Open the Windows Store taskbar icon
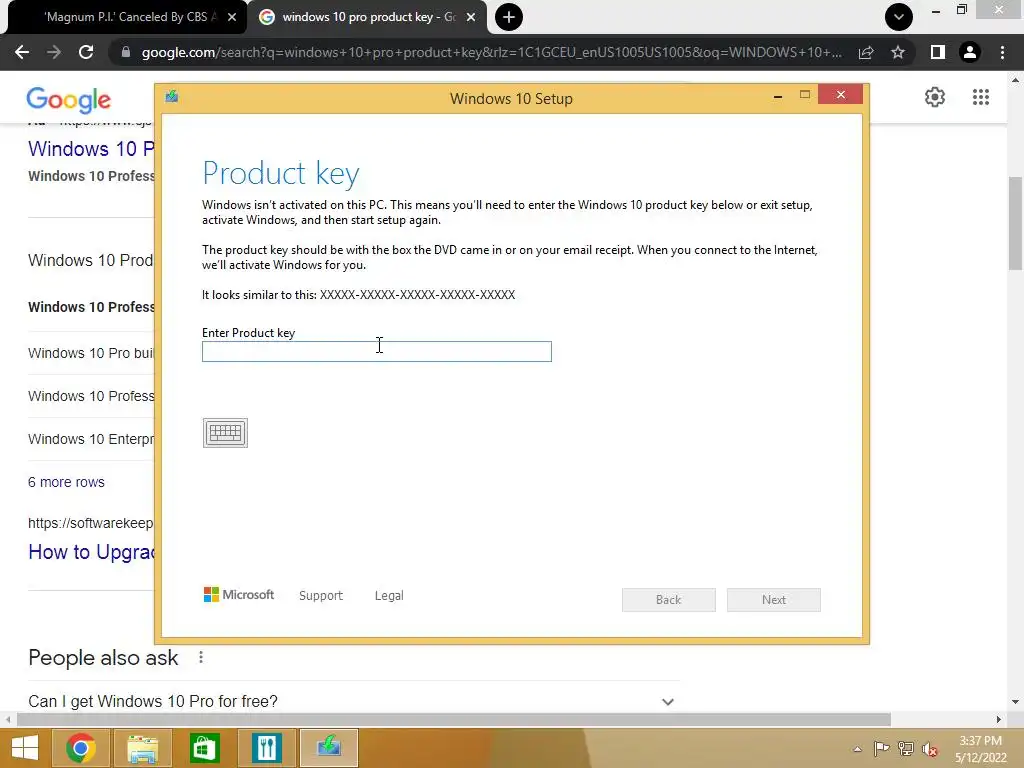The width and height of the screenshot is (1024, 768). [204, 748]
